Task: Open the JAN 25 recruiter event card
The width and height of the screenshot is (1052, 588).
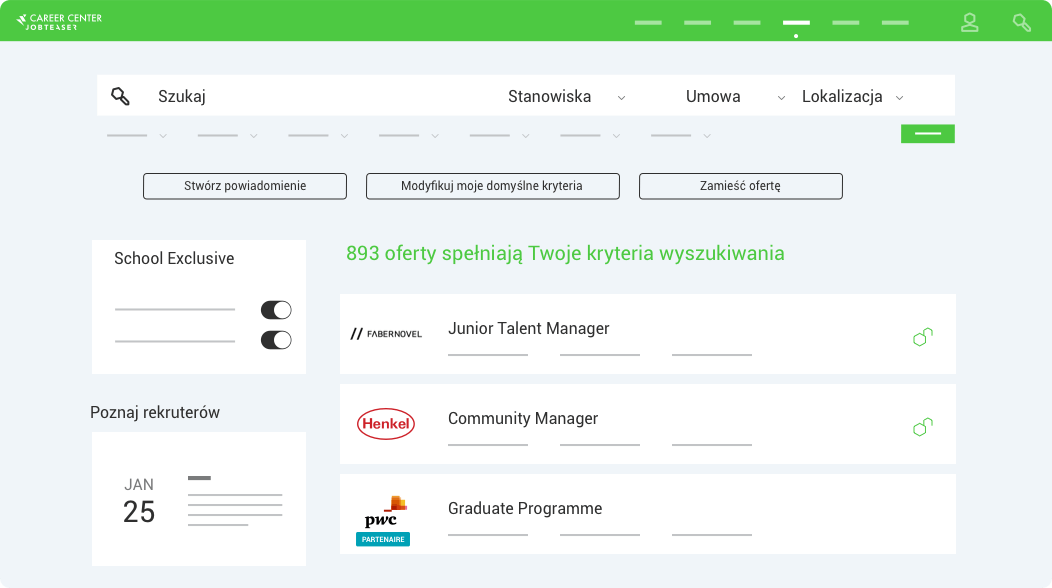Action: [x=199, y=499]
